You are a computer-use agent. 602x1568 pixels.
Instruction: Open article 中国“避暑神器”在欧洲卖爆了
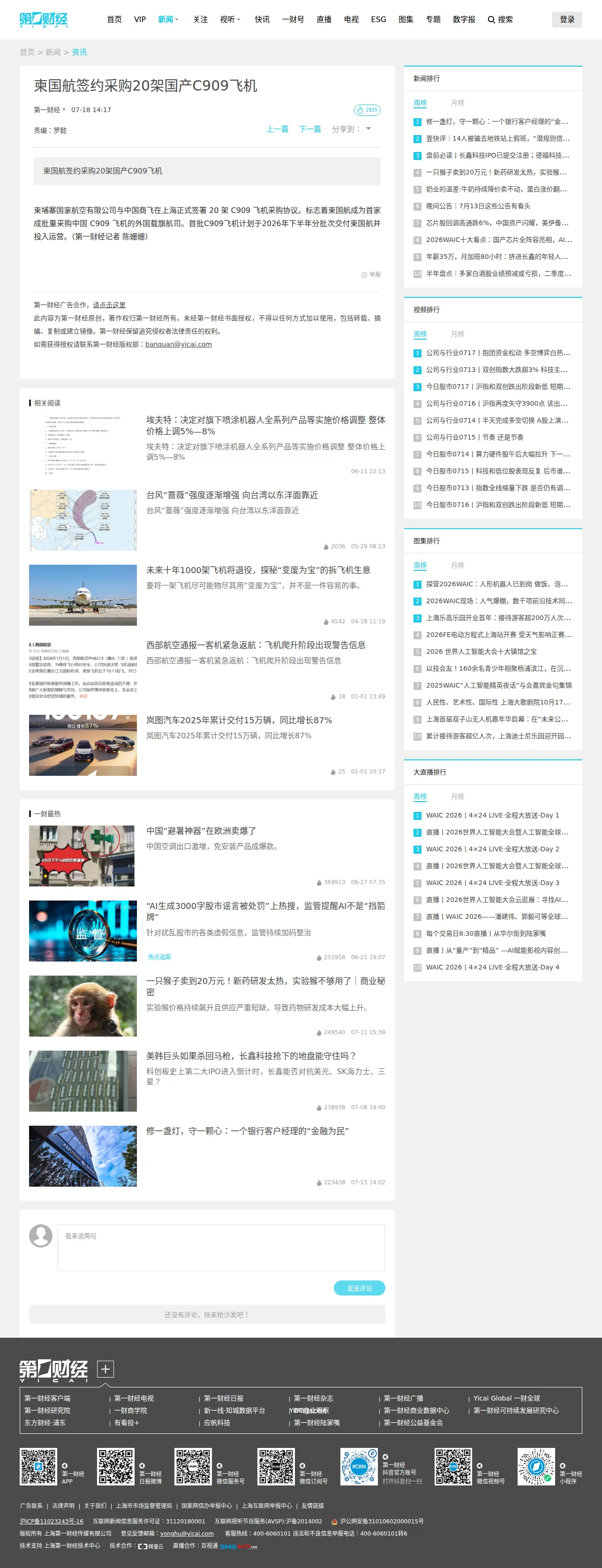[201, 831]
